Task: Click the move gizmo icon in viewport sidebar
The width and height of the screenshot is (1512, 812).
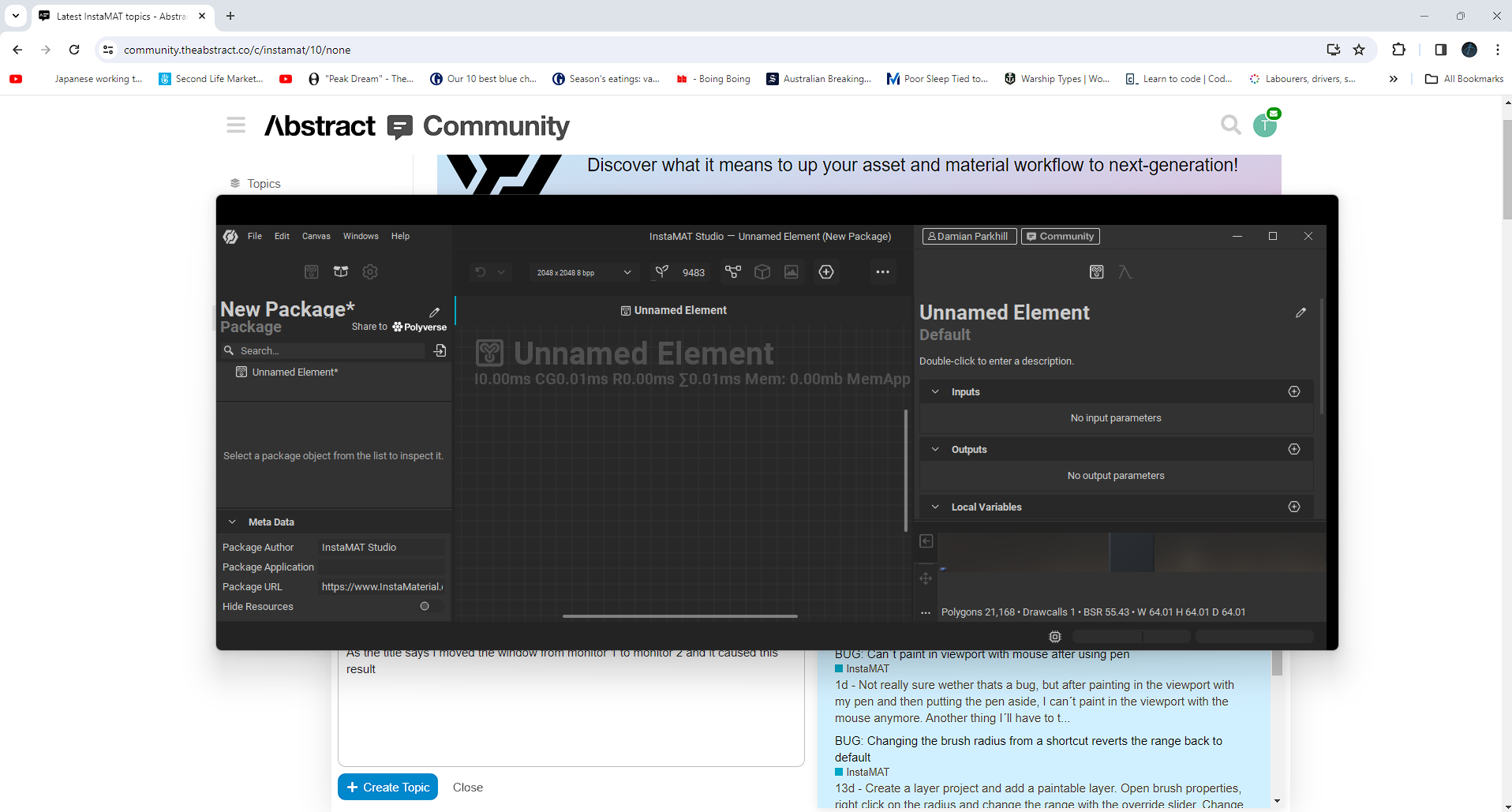Action: click(x=926, y=578)
